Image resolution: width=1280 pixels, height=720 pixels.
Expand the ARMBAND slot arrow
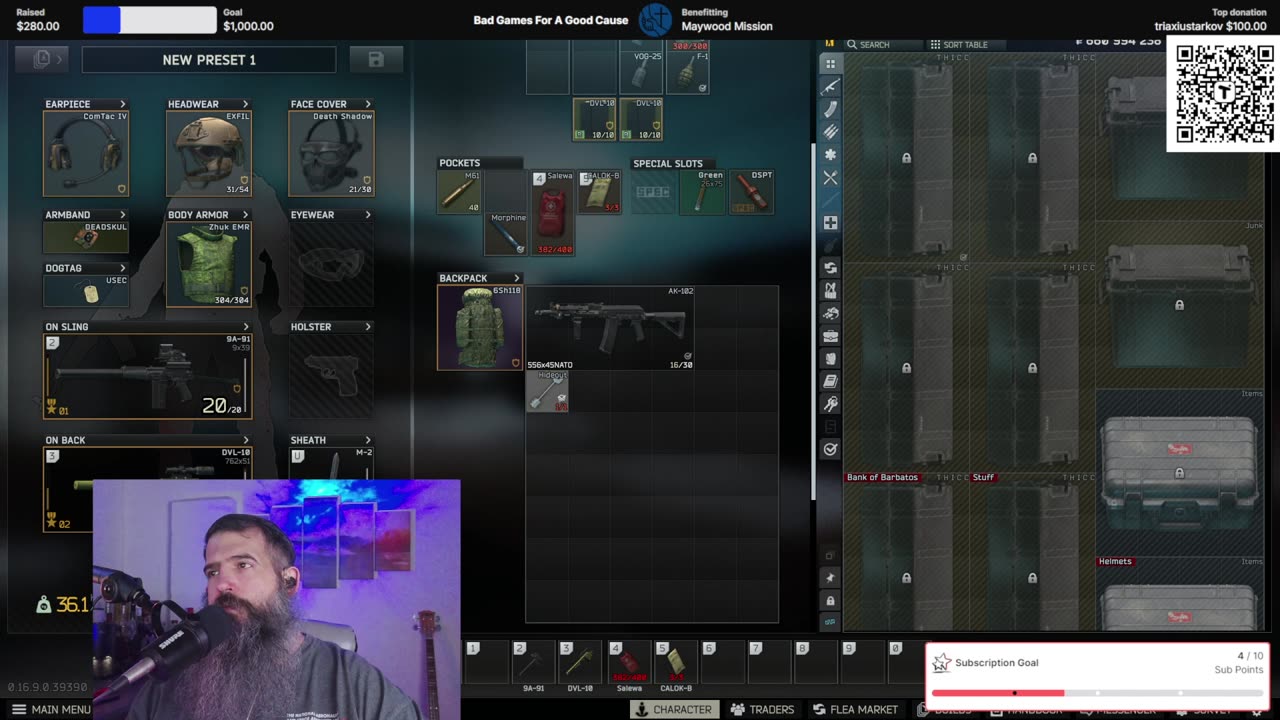pyautogui.click(x=123, y=215)
